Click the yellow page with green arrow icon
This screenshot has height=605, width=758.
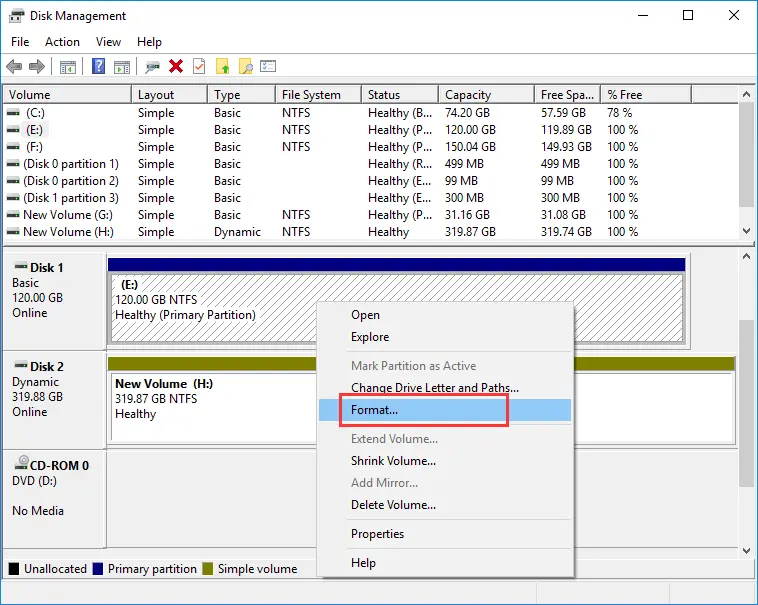223,67
